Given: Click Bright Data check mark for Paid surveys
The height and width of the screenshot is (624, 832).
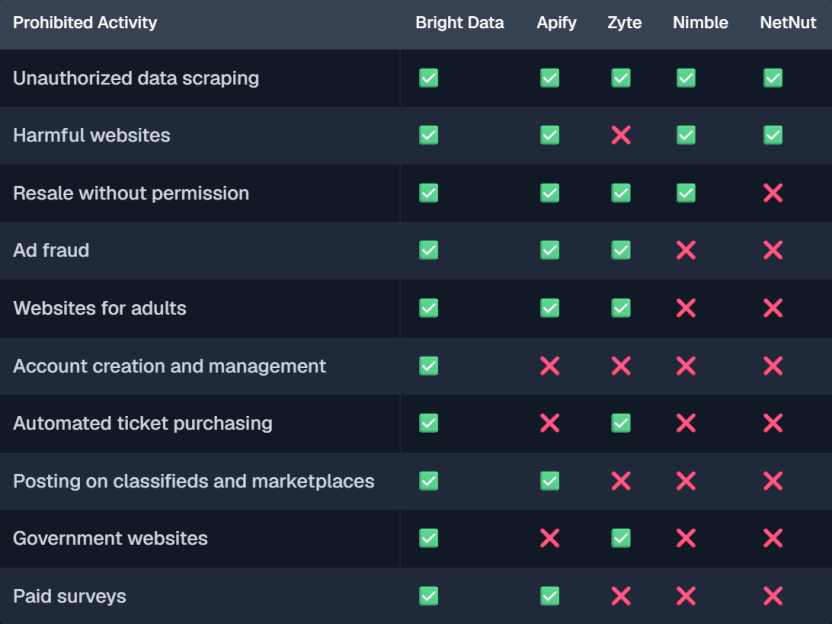Looking at the screenshot, I should point(428,596).
